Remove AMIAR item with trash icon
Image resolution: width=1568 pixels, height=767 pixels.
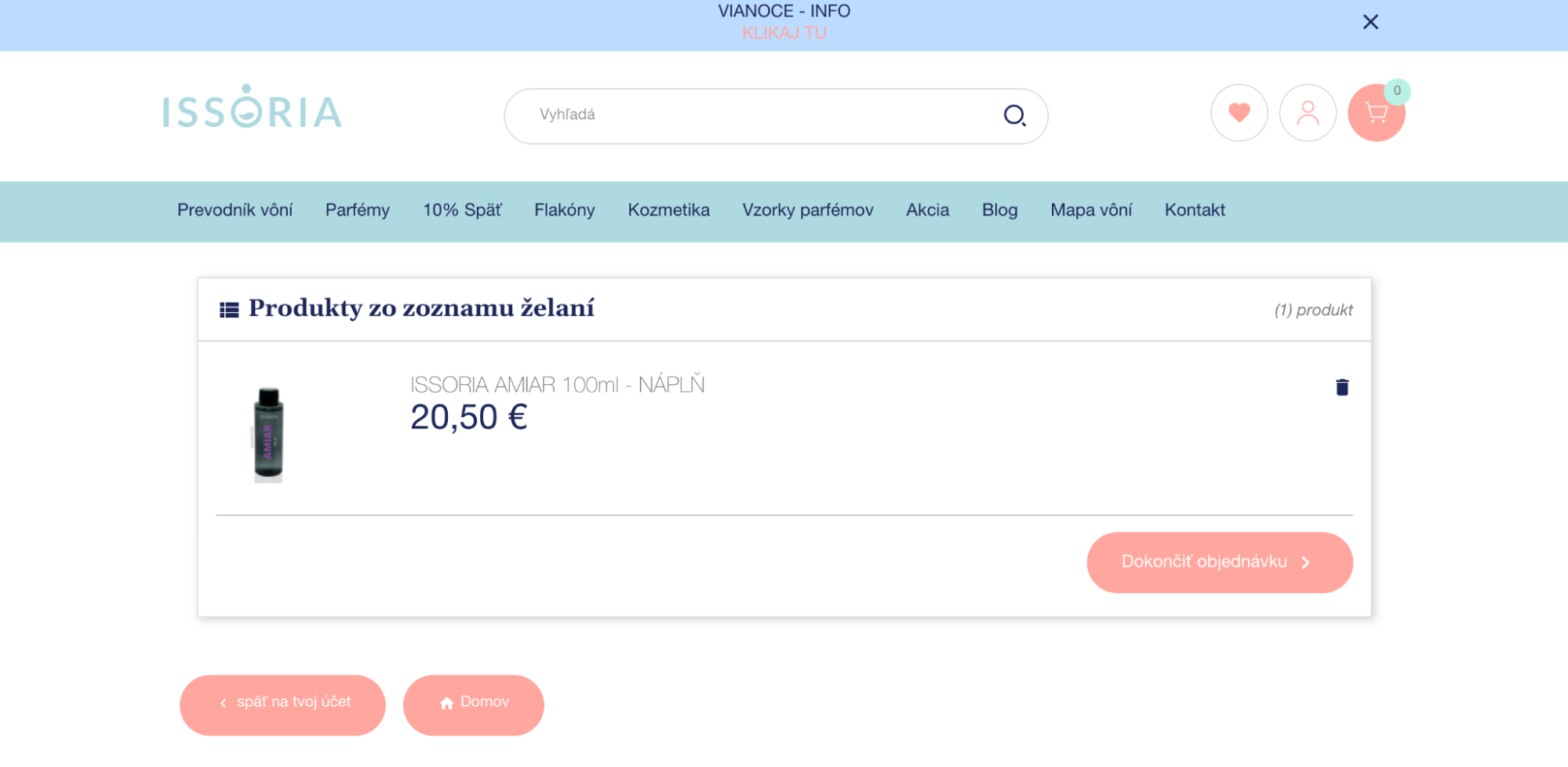click(x=1341, y=386)
